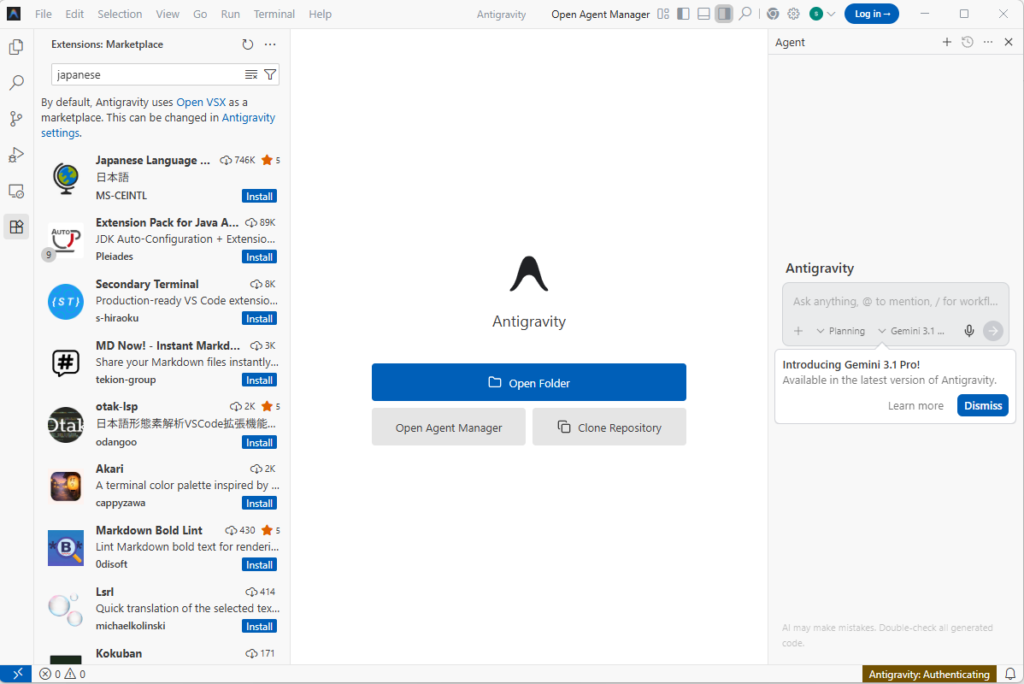Start a new agent conversation
The image size is (1024, 684).
pos(946,42)
